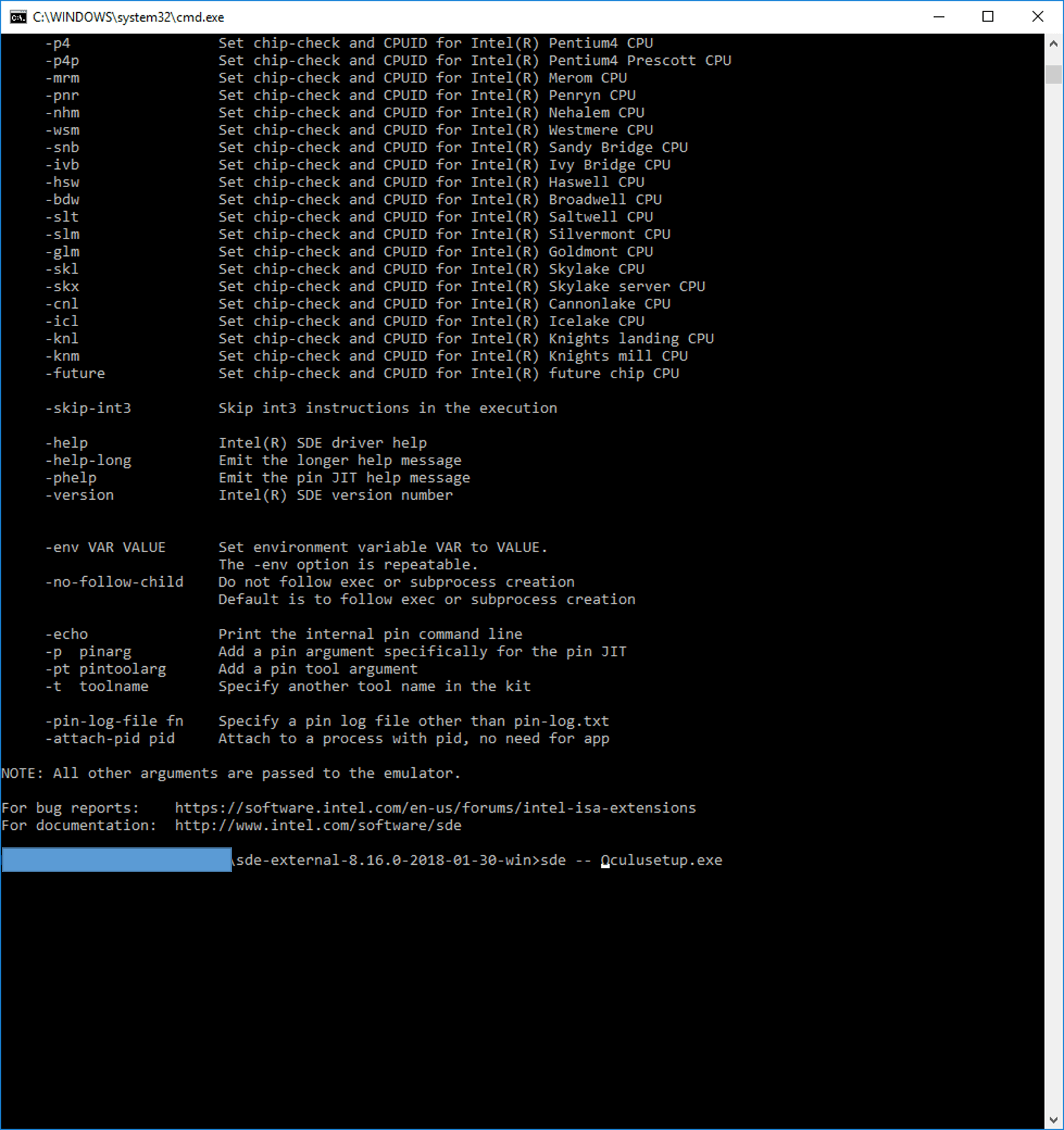
Task: Click the -pin-log-file fn option text
Action: (x=114, y=721)
